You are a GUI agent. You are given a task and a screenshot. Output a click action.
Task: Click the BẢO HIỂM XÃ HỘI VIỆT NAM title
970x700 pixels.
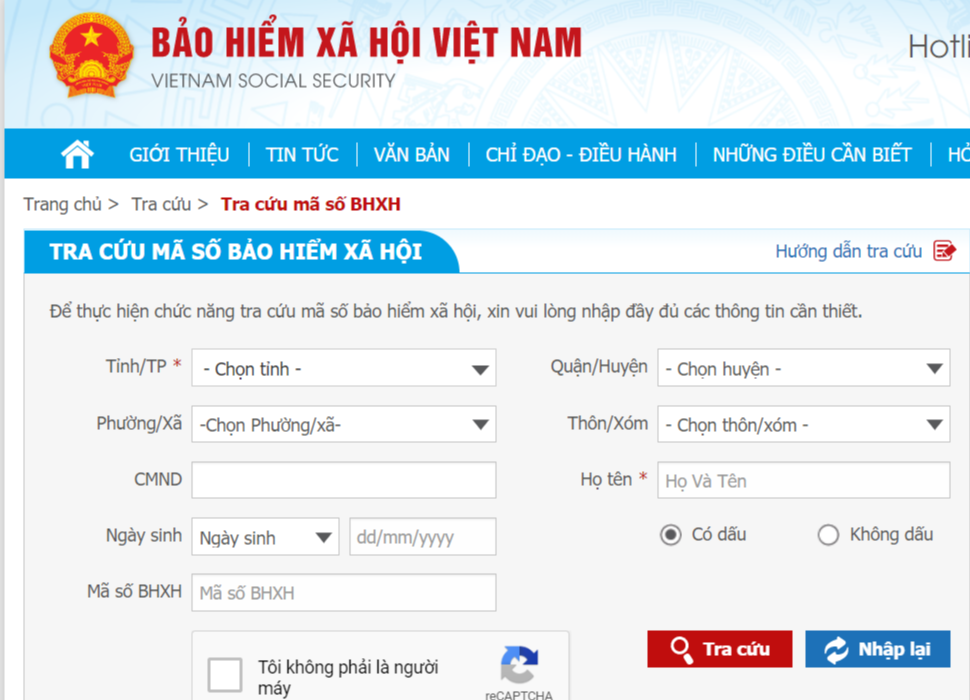pyautogui.click(x=367, y=42)
